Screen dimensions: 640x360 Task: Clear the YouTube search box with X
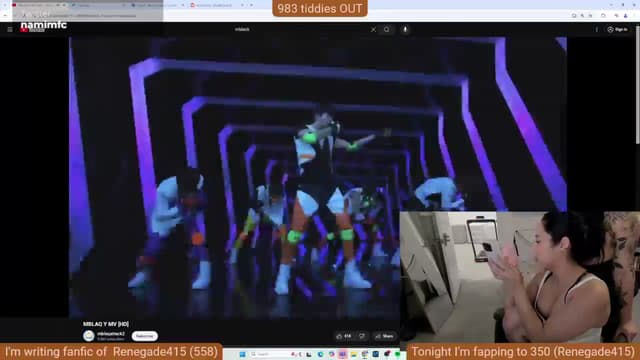[x=373, y=29]
